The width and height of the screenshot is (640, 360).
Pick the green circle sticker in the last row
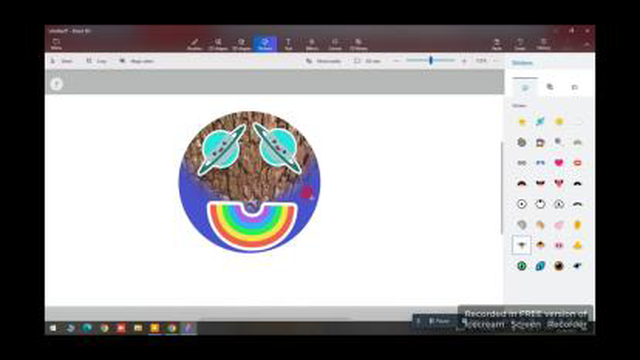tap(522, 266)
